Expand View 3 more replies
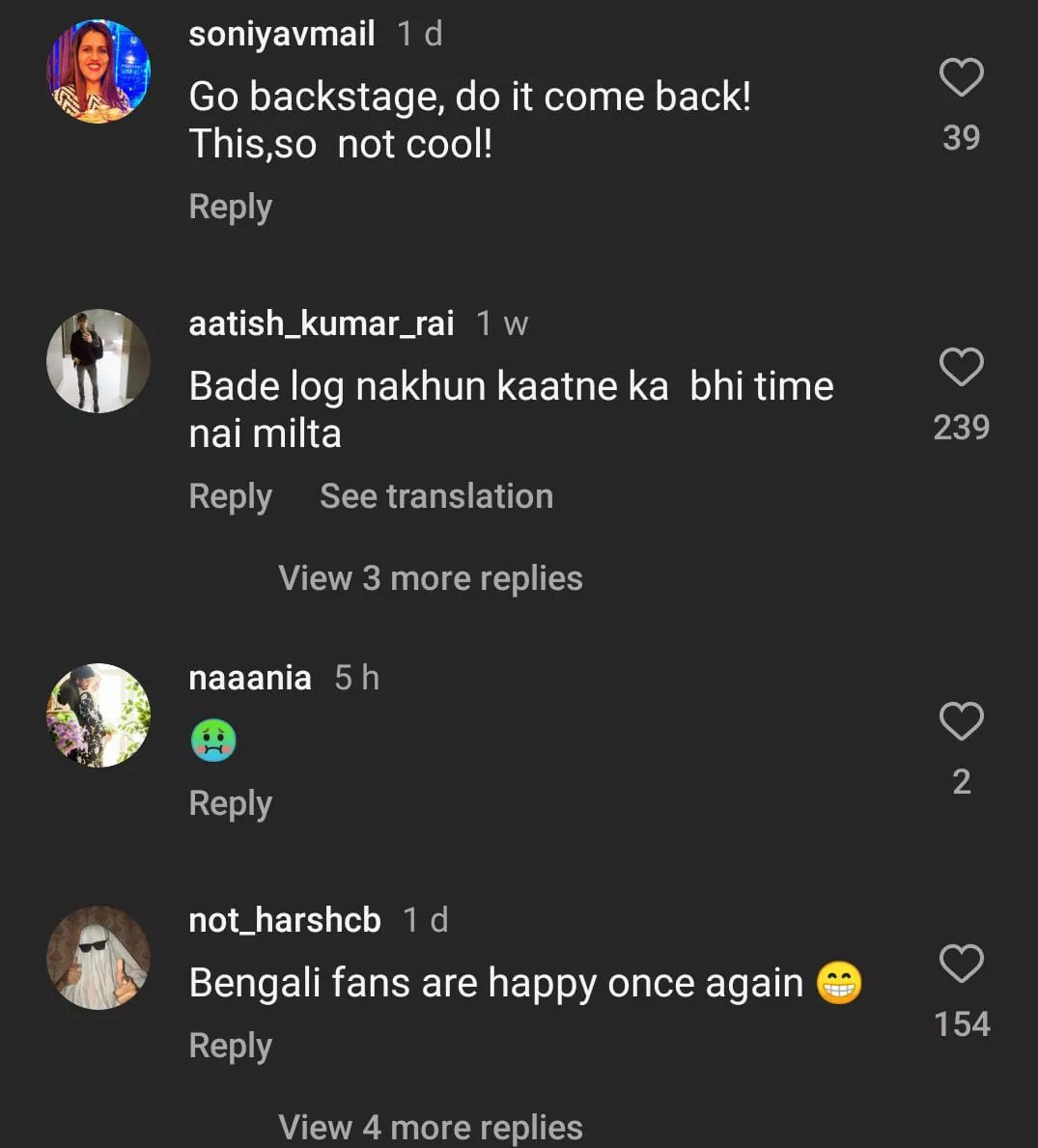Screen dimensions: 1038x1148 (431, 578)
